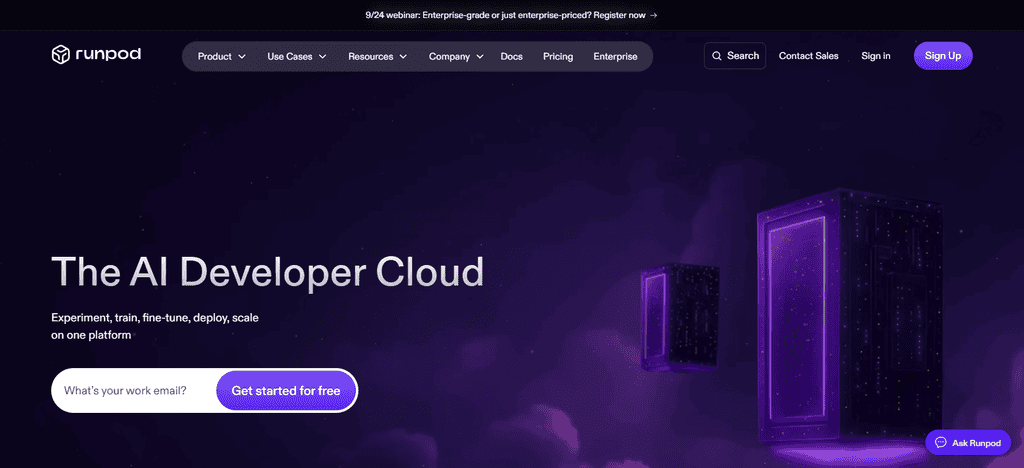Open the Company menu
Screen dimensions: 1024x468
456,57
